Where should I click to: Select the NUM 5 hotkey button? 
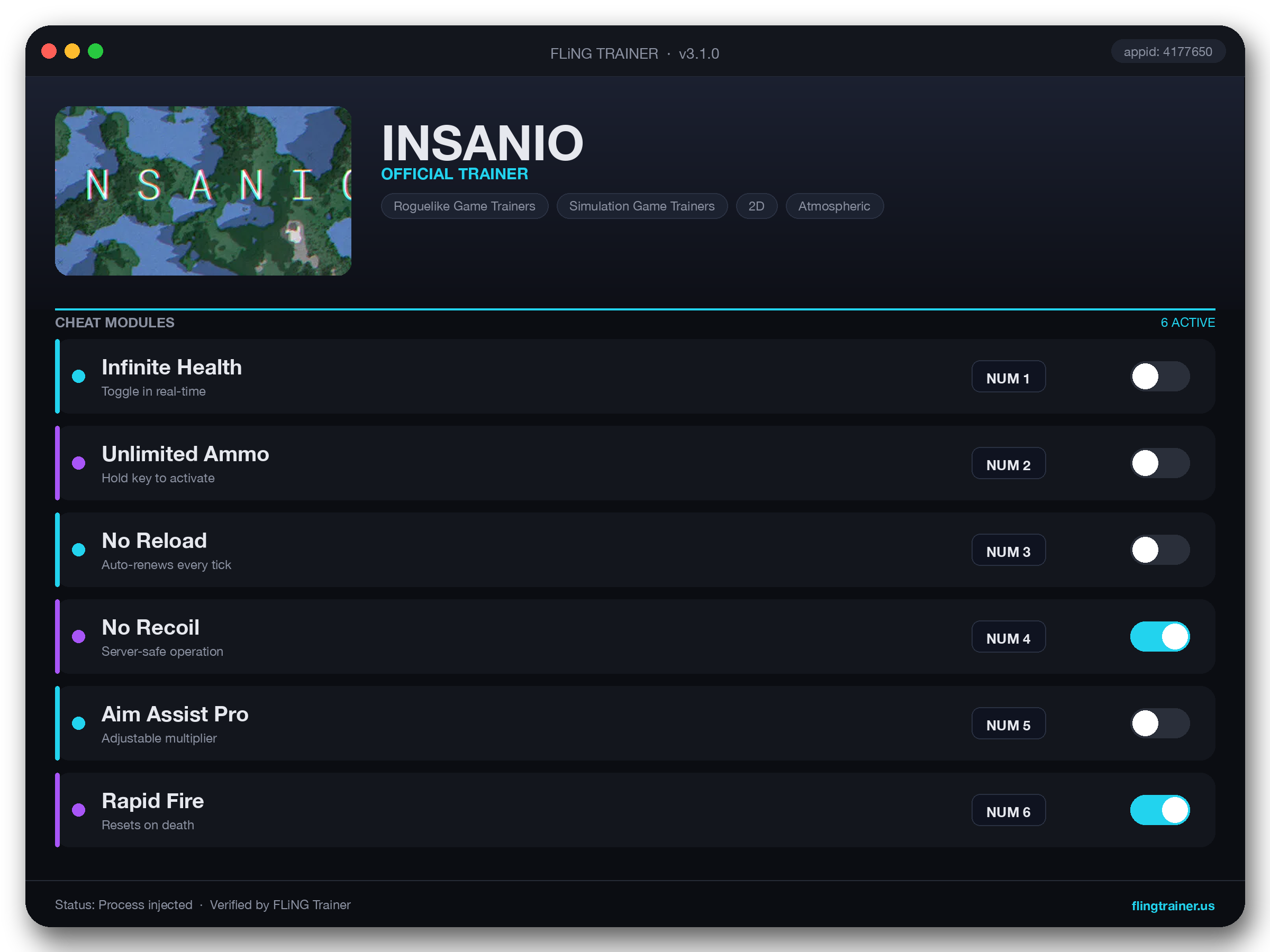point(1008,723)
